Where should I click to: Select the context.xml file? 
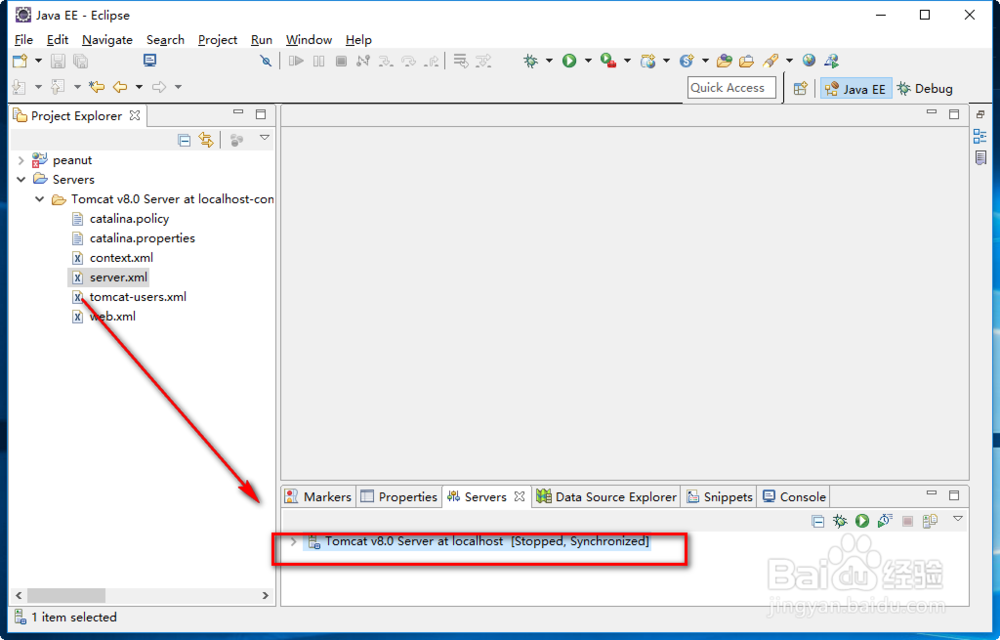[x=121, y=258]
